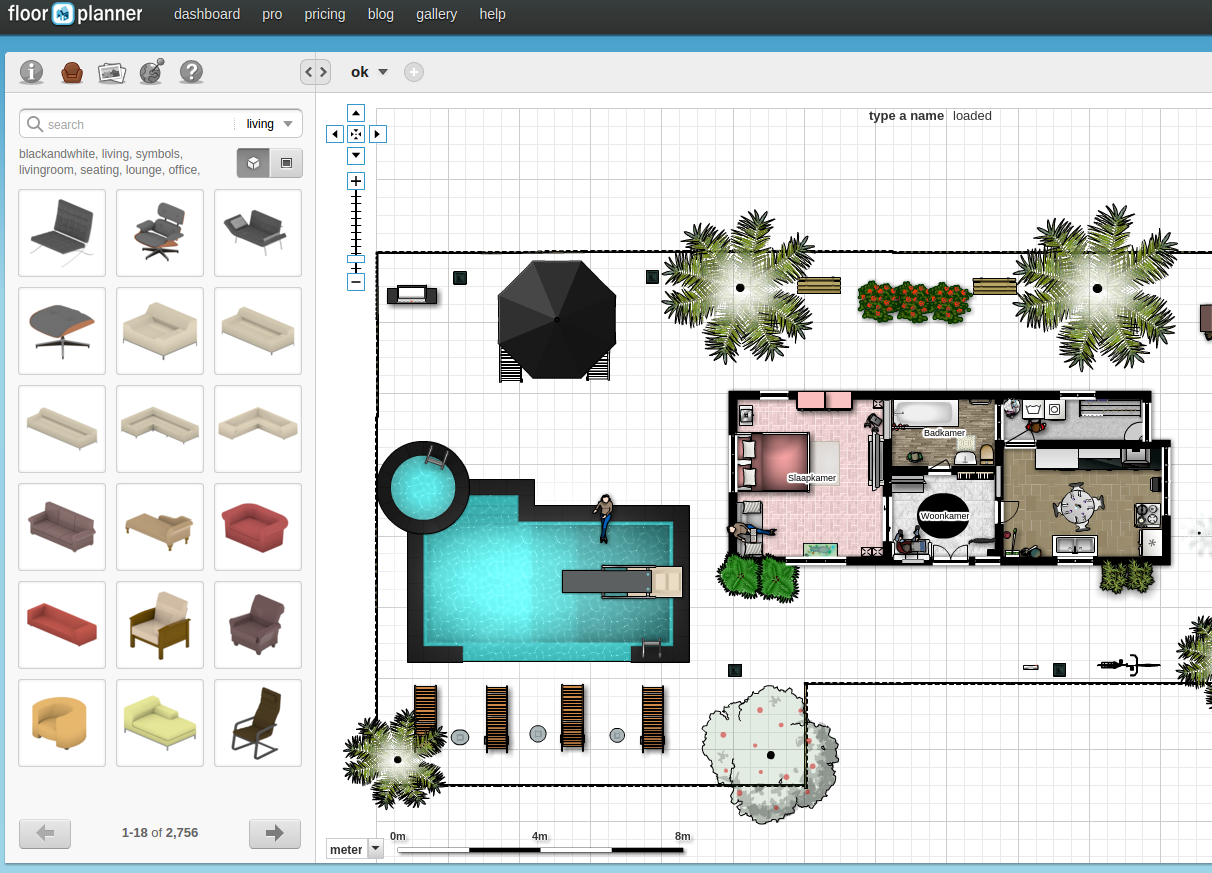
Task: Zoom out with the minus icon
Action: 356,283
